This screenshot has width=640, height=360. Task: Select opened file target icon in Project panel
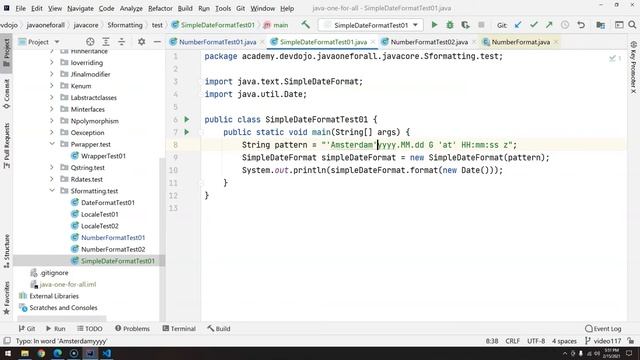(90, 42)
